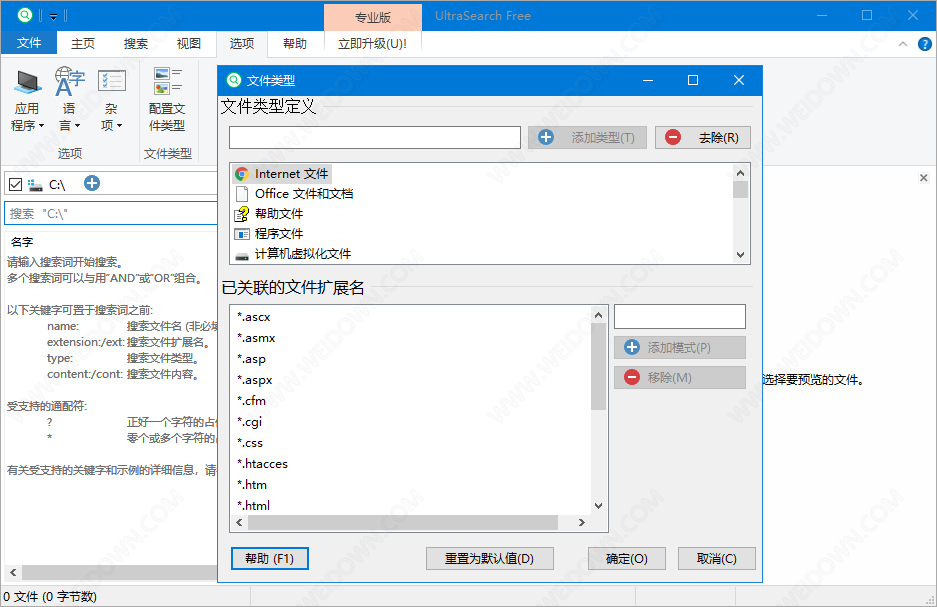Click the 添加模式(P) button
Image resolution: width=937 pixels, height=607 pixels.
coord(680,347)
